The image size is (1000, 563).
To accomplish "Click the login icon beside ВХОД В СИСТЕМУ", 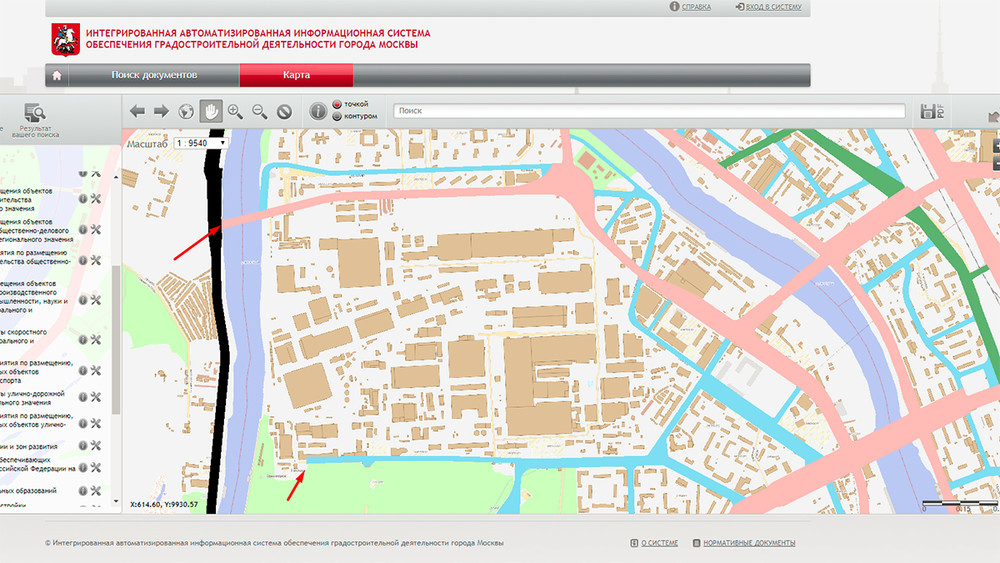I will [740, 6].
